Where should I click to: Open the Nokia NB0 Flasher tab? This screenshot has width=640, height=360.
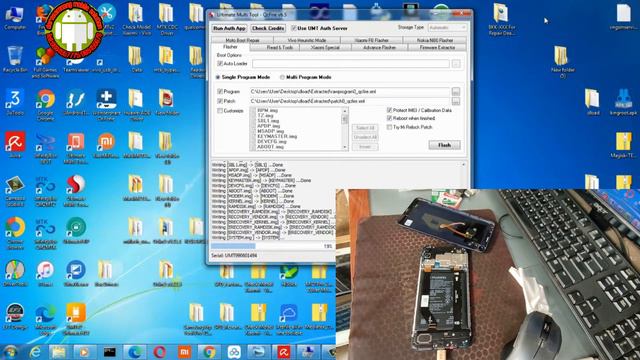435,40
